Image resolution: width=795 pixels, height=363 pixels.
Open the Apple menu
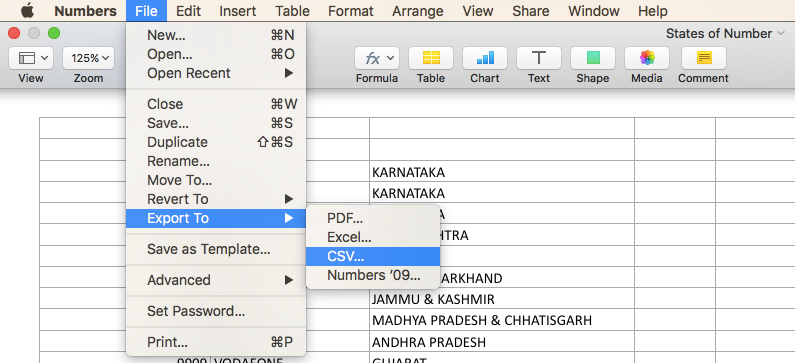point(27,11)
